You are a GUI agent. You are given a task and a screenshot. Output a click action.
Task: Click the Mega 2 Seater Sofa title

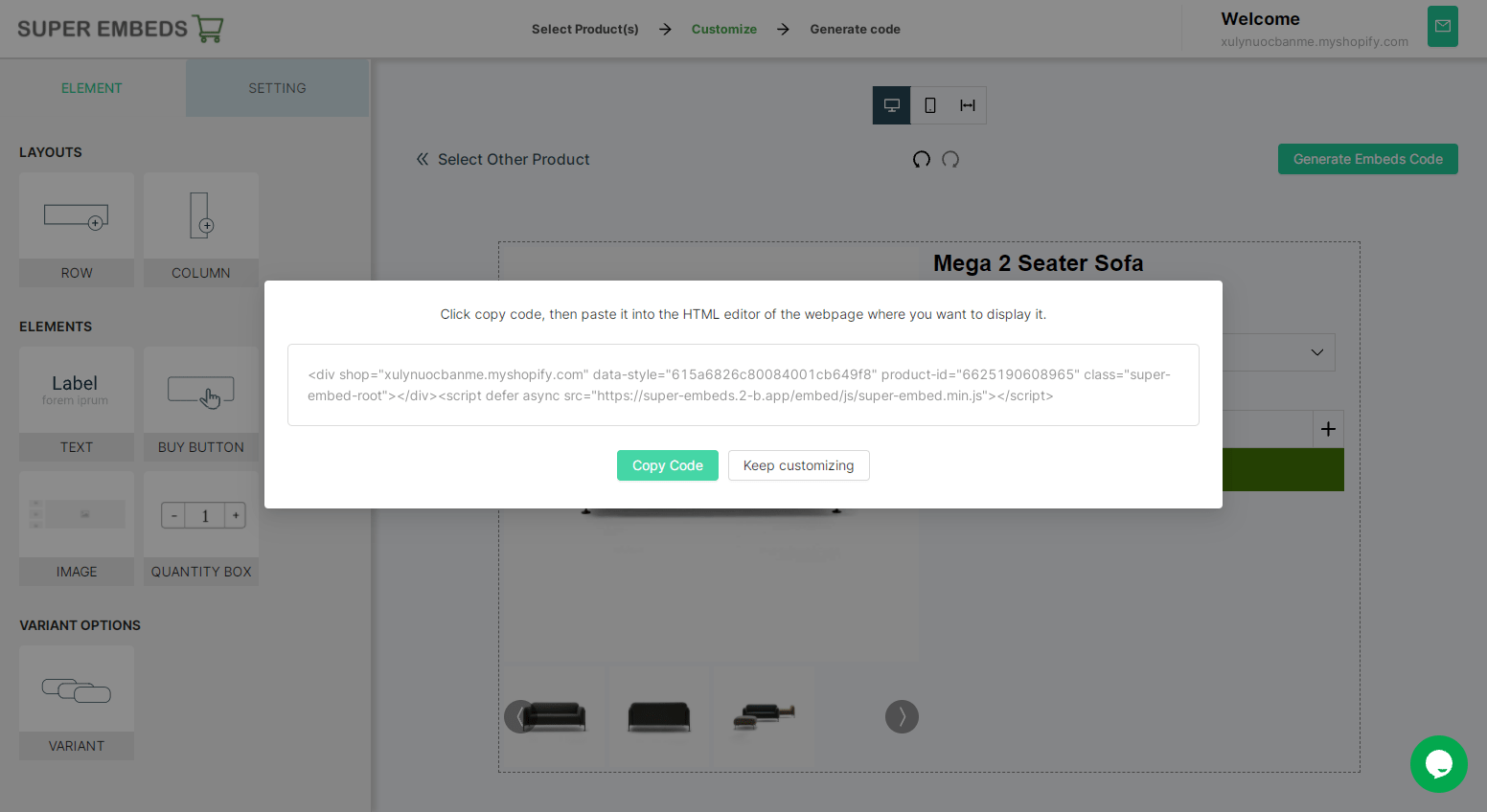(x=1039, y=263)
